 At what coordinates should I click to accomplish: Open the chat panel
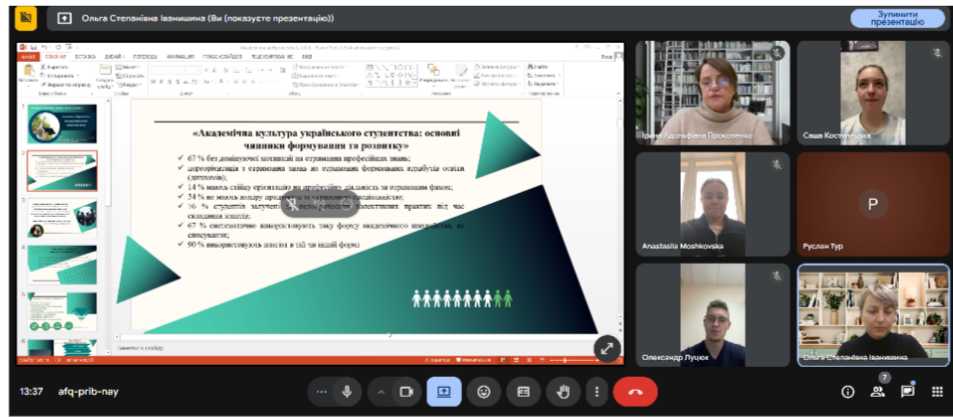(x=907, y=391)
